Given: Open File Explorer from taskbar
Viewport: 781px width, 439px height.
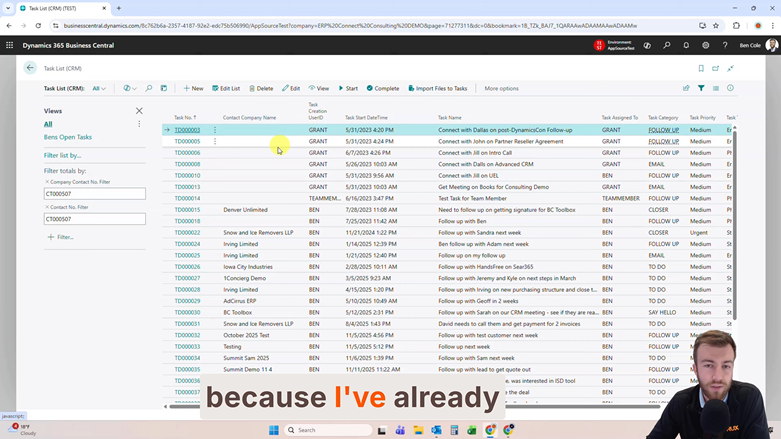Looking at the screenshot, I should click(x=418, y=430).
